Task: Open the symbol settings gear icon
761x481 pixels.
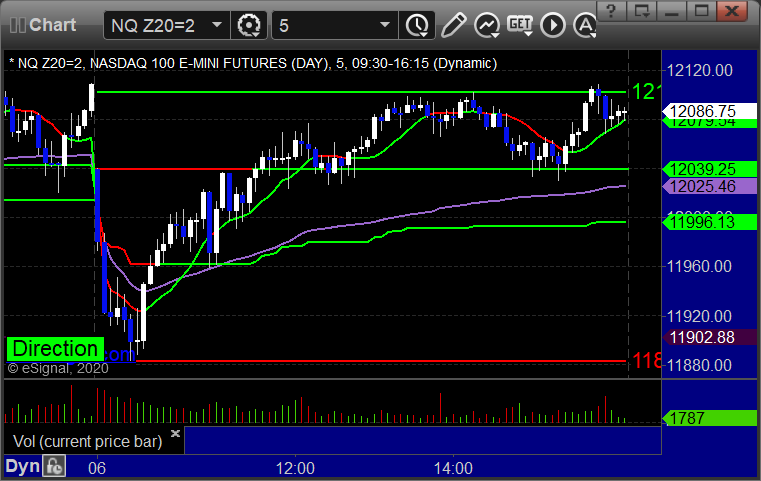Action: point(248,25)
